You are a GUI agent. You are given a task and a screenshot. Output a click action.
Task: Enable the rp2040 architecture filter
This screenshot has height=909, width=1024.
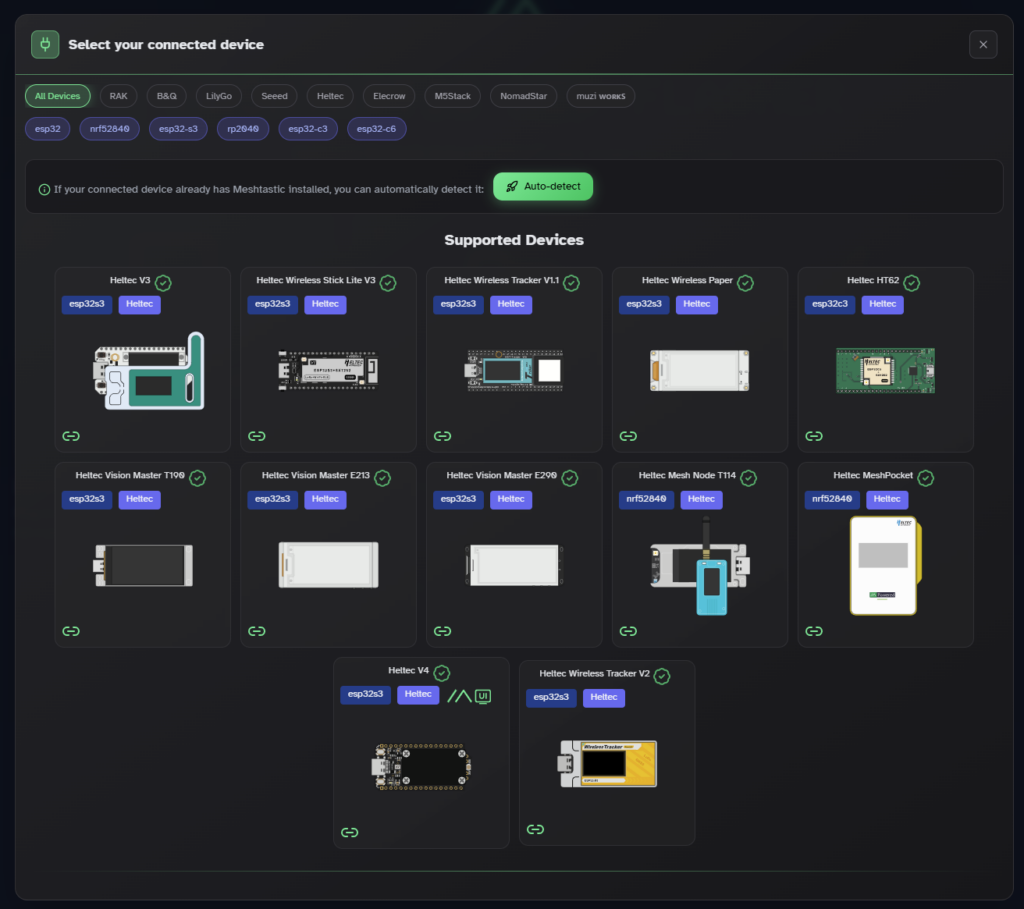[243, 129]
